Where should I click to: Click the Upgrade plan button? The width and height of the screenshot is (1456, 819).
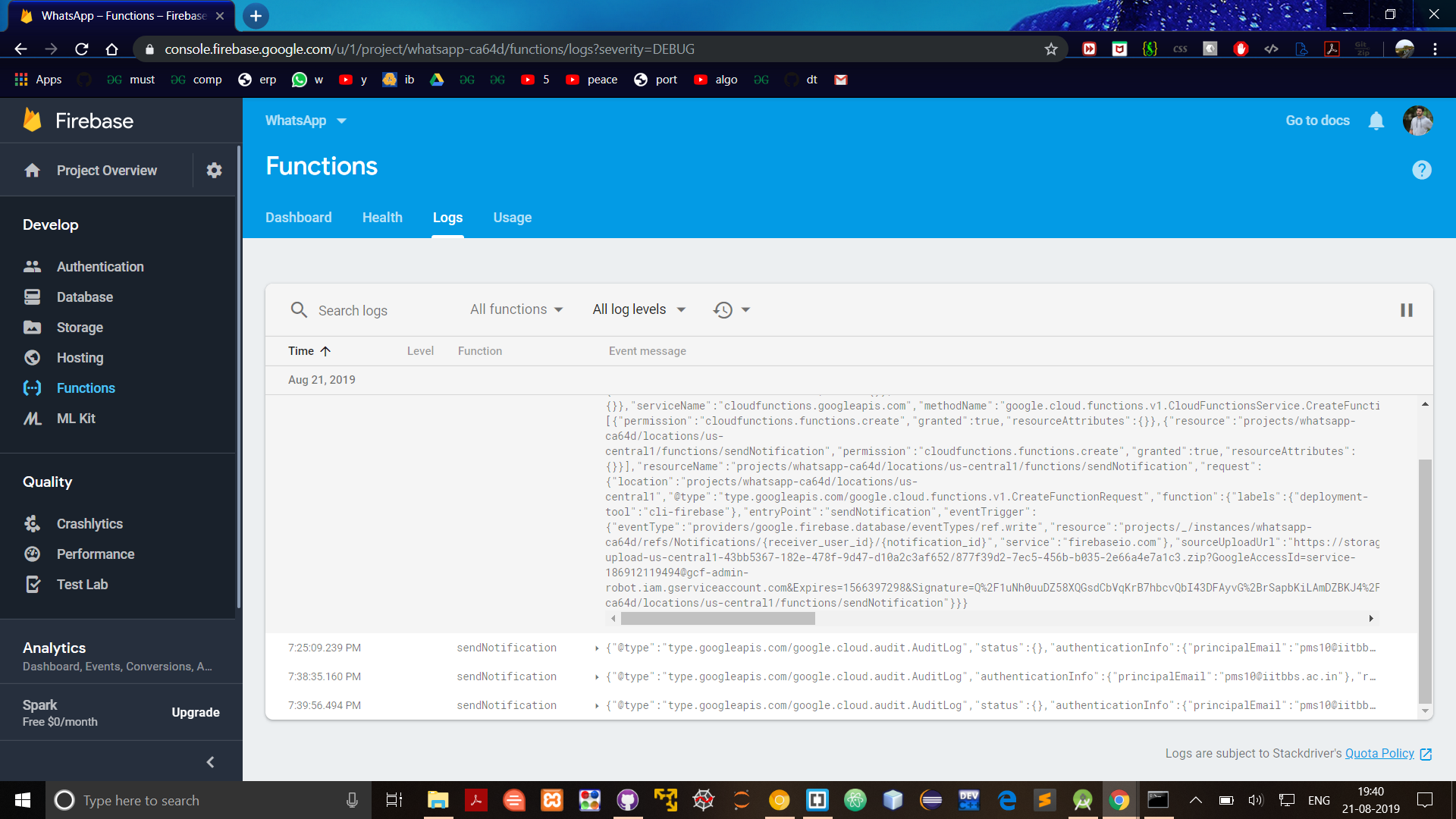[x=196, y=713]
